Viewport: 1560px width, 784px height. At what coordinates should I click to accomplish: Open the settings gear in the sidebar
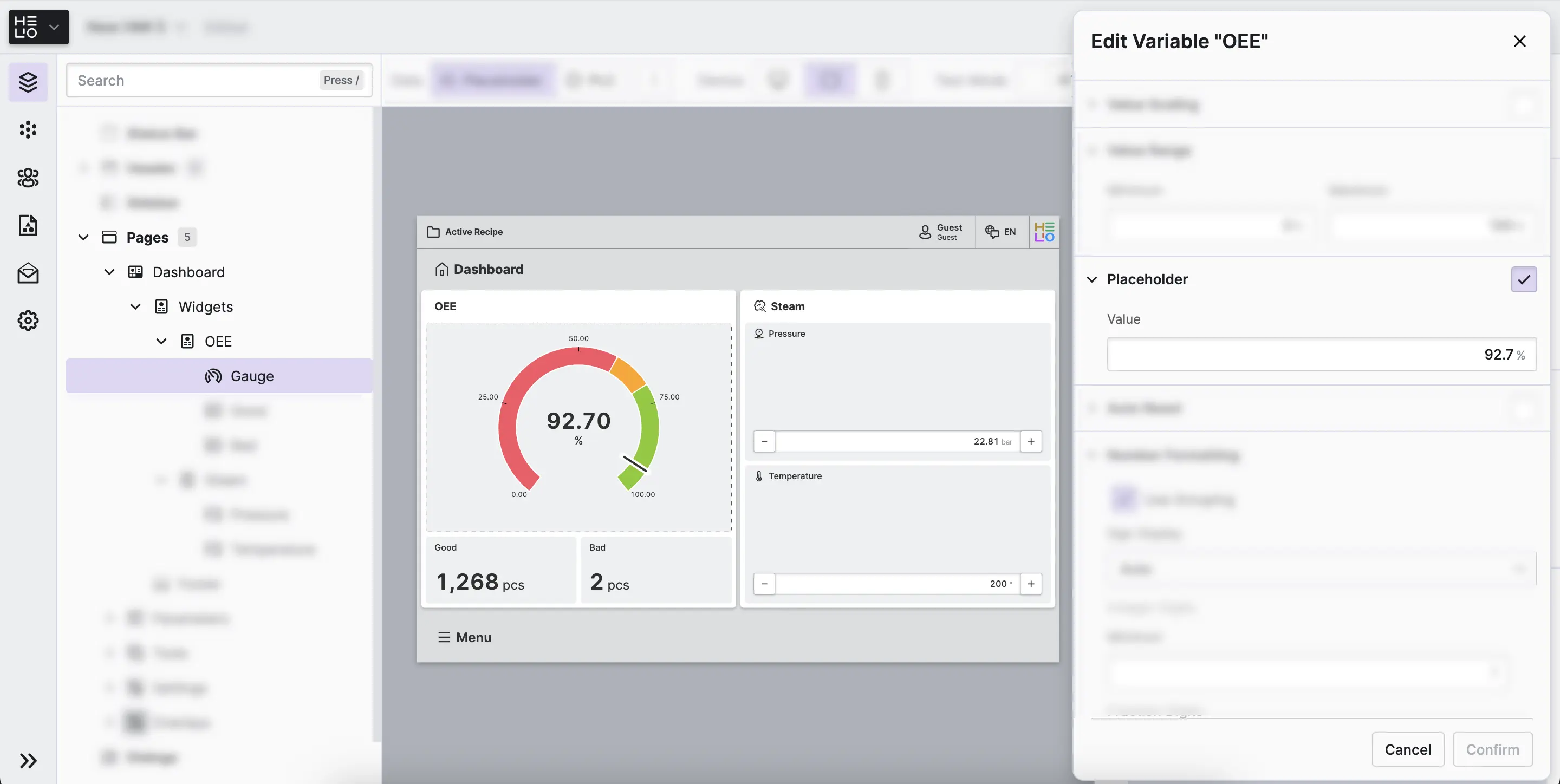click(28, 320)
